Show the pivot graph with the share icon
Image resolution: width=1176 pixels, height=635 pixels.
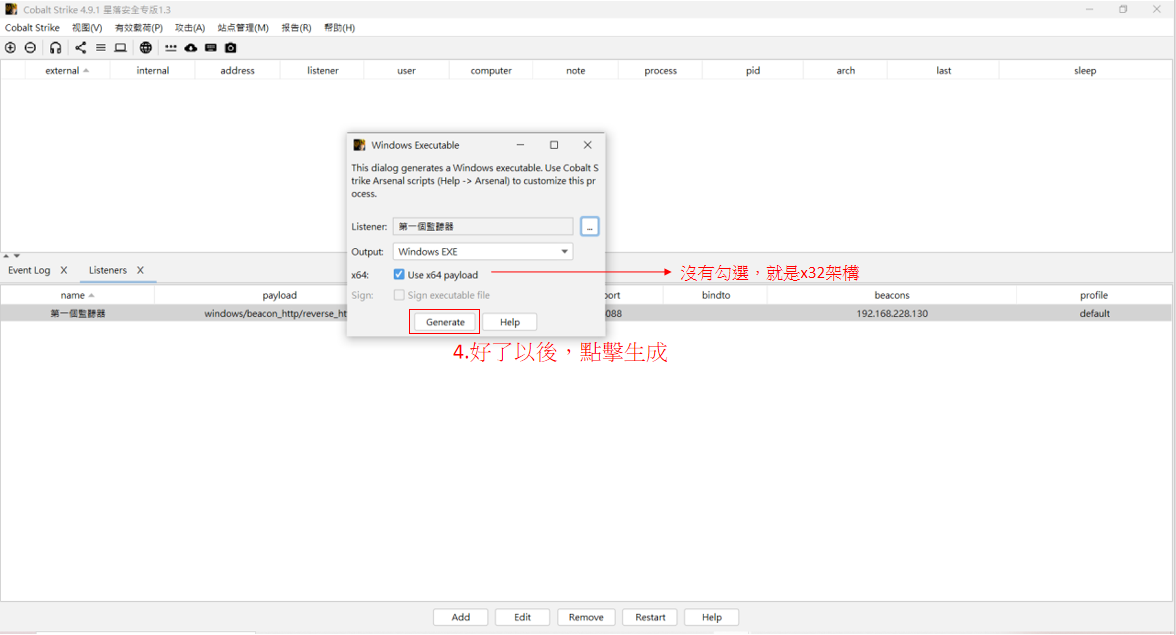pos(80,48)
